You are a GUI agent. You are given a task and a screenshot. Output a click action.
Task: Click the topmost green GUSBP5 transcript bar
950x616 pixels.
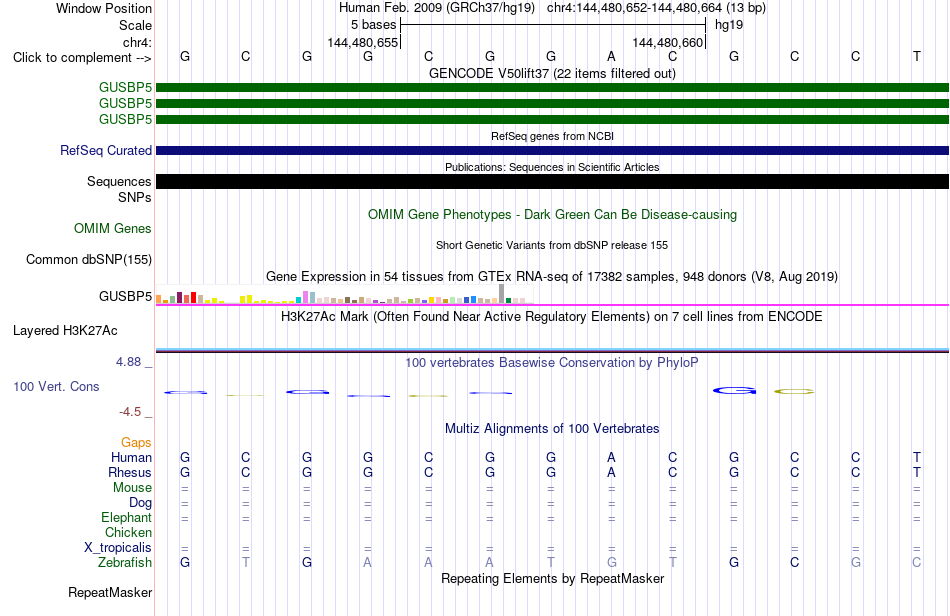click(x=552, y=88)
